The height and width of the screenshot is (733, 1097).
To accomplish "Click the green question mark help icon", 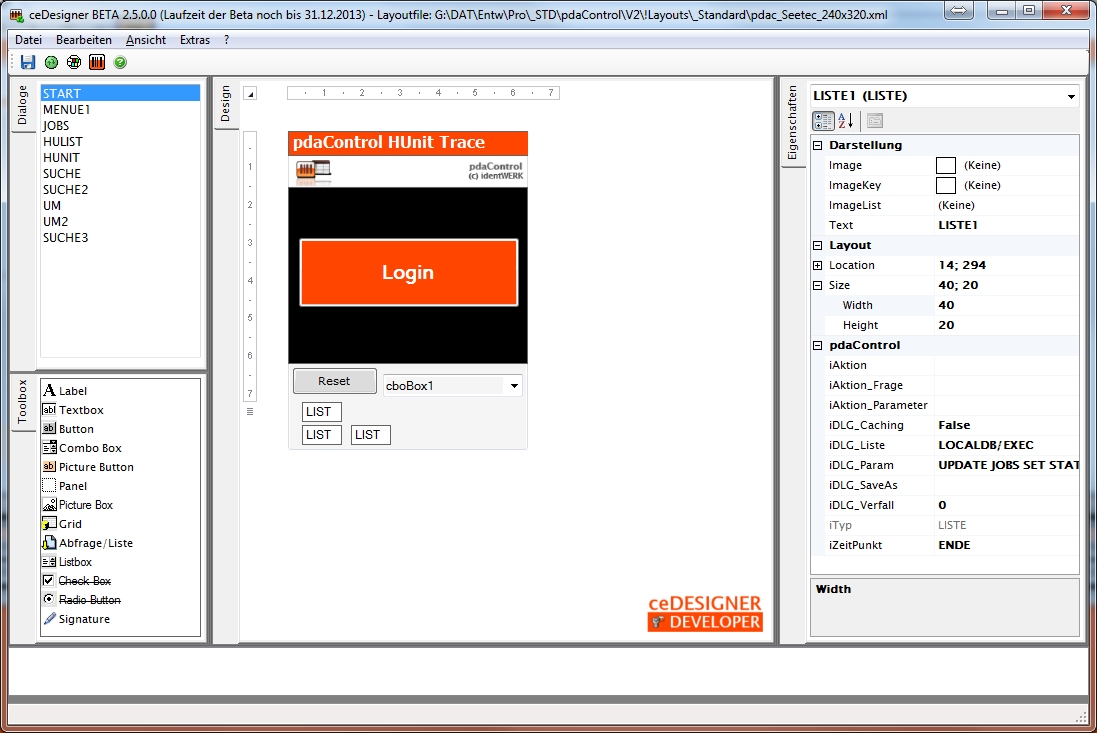I will click(120, 62).
